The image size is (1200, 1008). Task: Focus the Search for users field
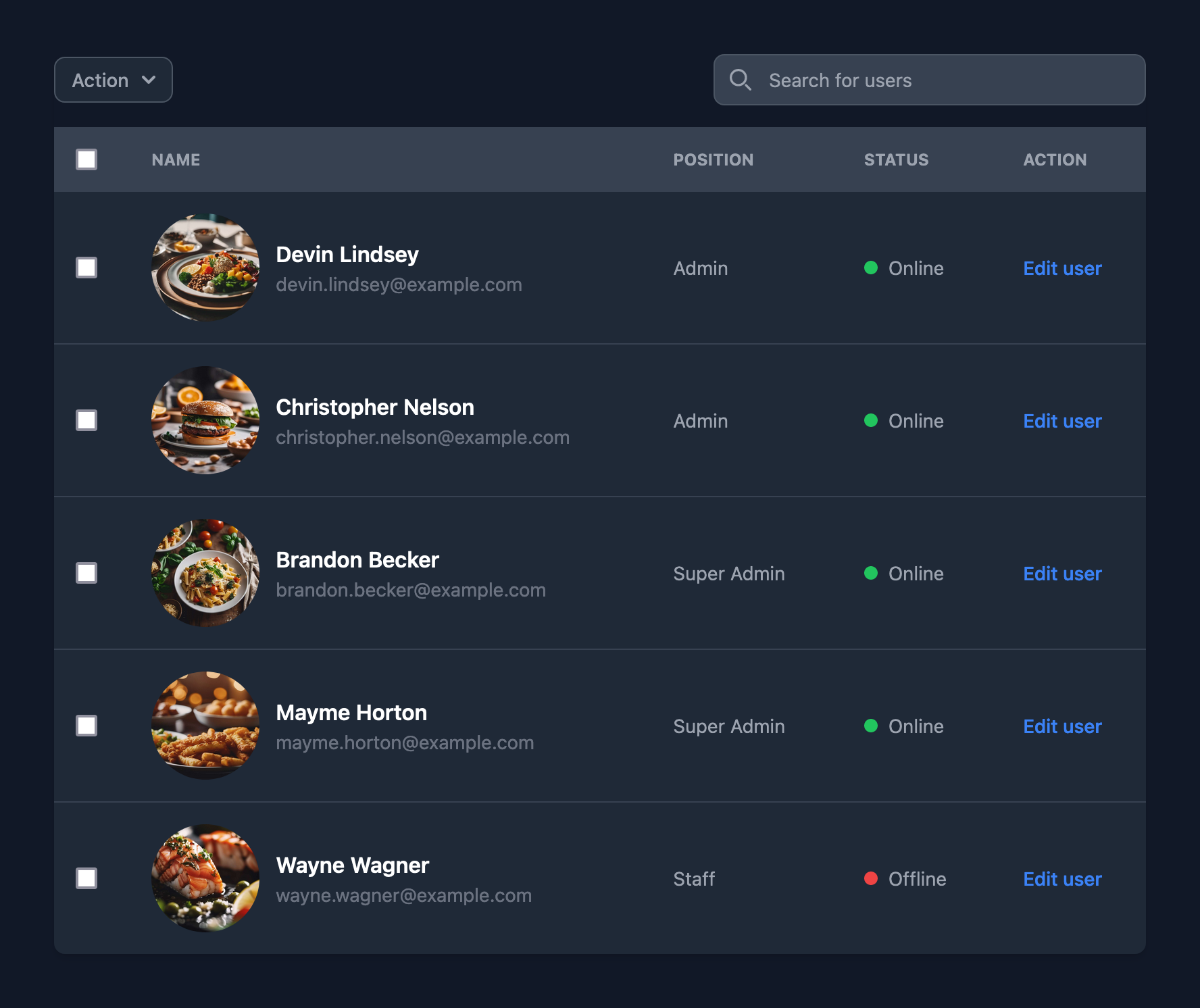pyautogui.click(x=929, y=80)
